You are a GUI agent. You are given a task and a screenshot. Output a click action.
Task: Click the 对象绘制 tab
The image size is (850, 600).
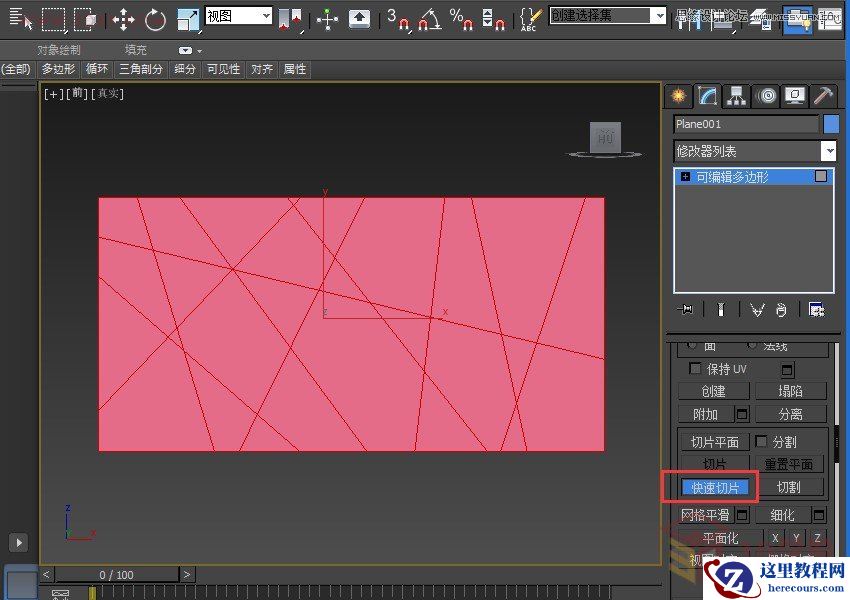(x=60, y=49)
